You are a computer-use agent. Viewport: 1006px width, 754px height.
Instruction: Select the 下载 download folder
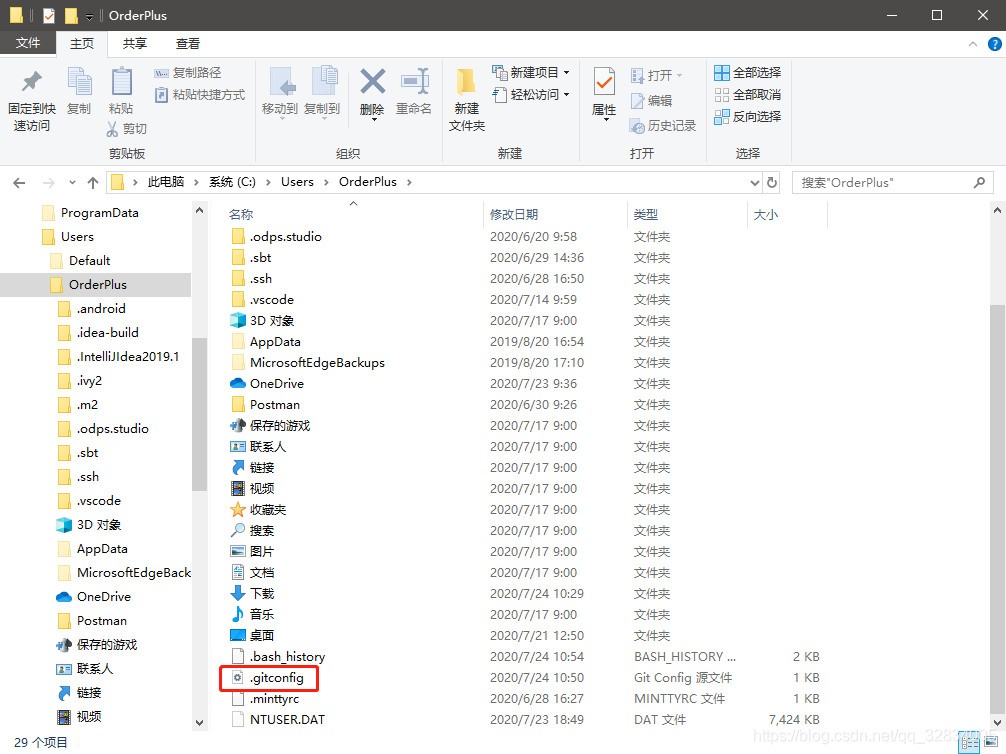(x=252, y=594)
